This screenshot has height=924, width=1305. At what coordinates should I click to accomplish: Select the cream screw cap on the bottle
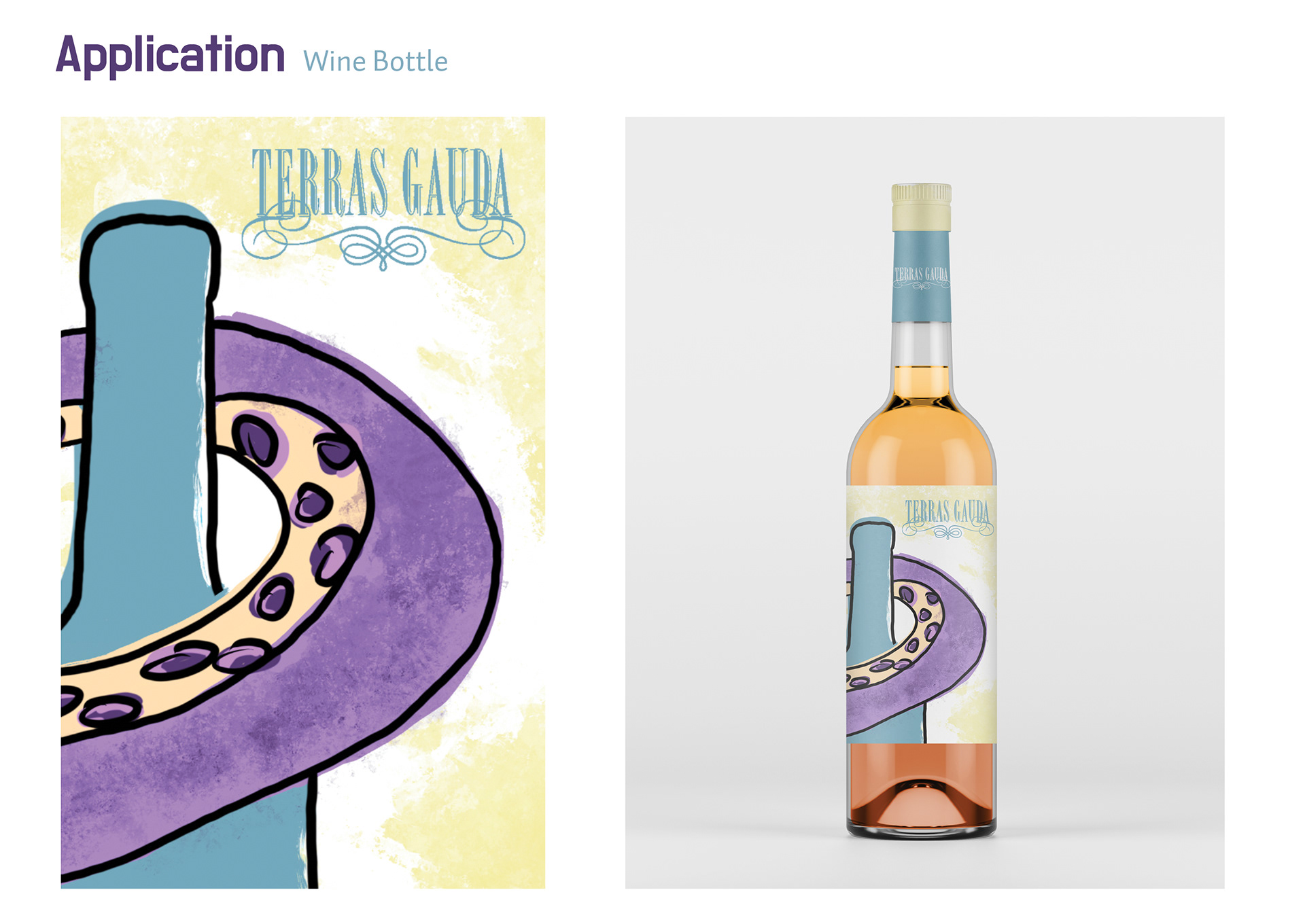tap(921, 207)
